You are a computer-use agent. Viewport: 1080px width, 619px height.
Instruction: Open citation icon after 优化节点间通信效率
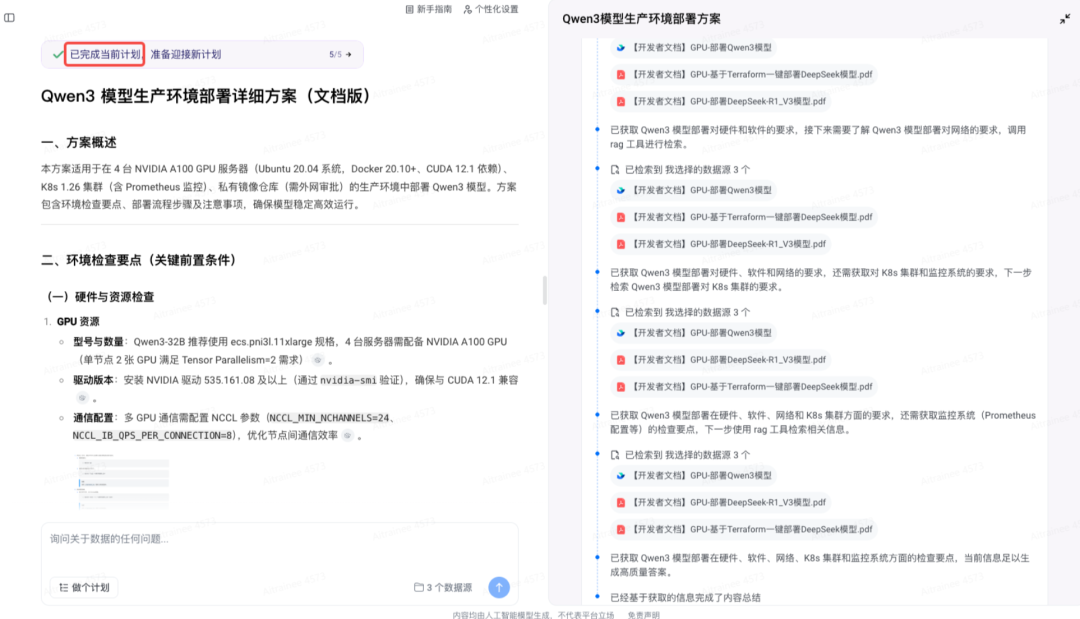[x=348, y=435]
